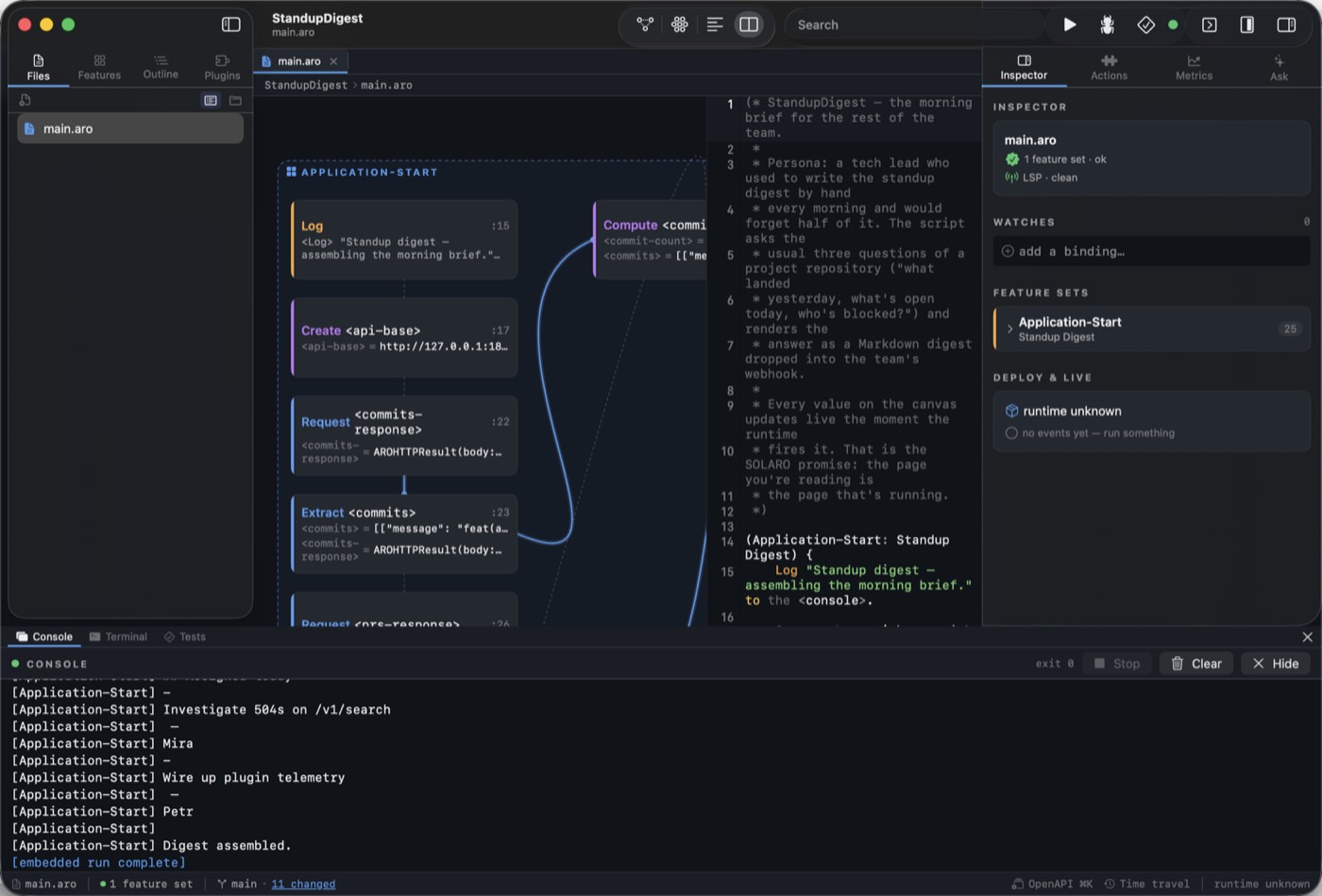Screen dimensions: 1322x896
Task: Clear the console output
Action: point(1196,664)
